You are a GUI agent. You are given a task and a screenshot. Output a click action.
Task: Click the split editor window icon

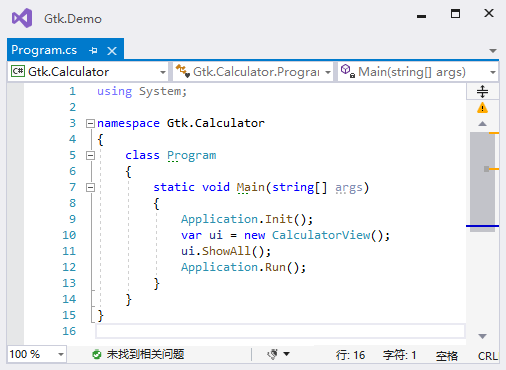(482, 91)
